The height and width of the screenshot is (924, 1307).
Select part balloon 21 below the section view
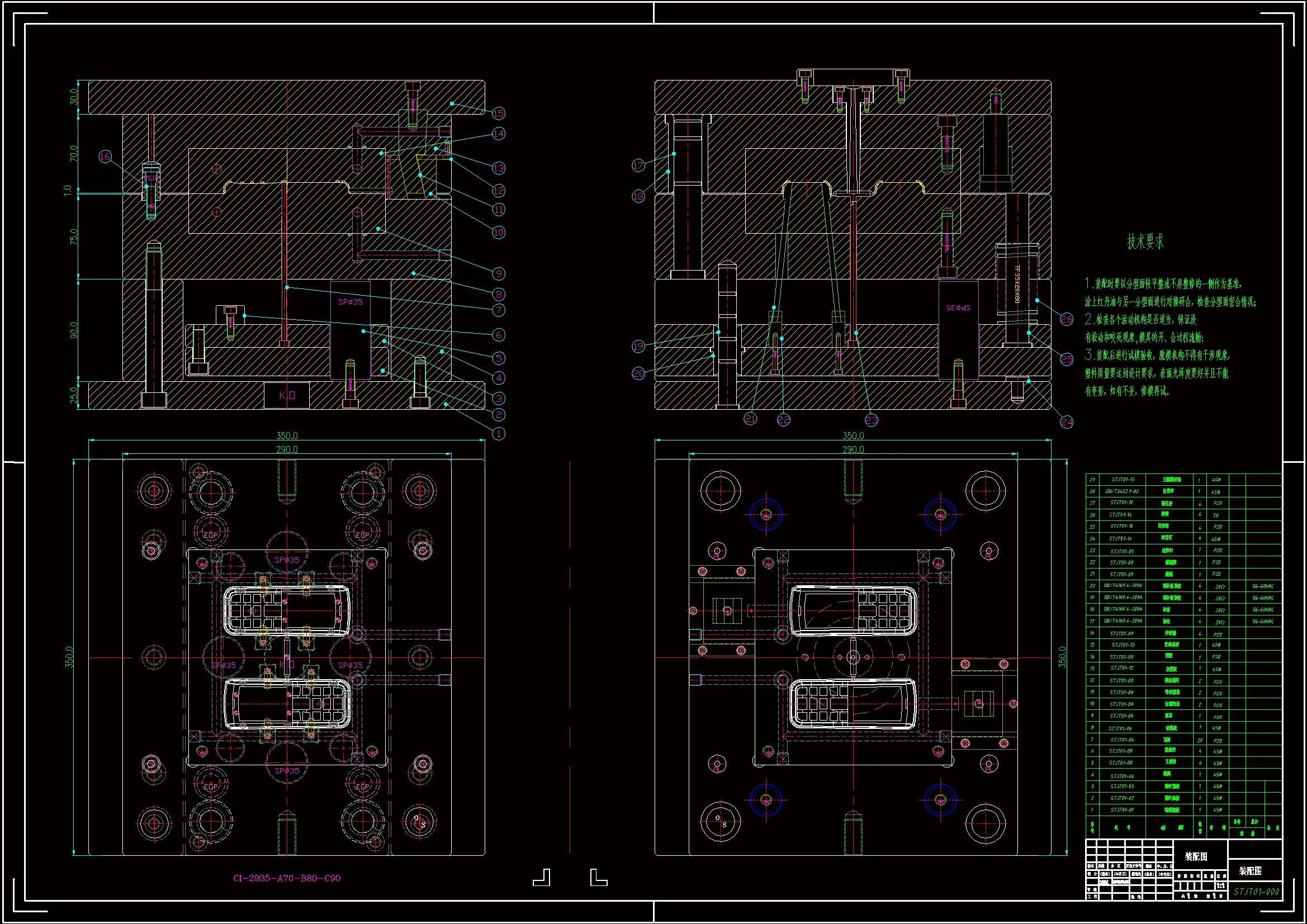pos(750,419)
